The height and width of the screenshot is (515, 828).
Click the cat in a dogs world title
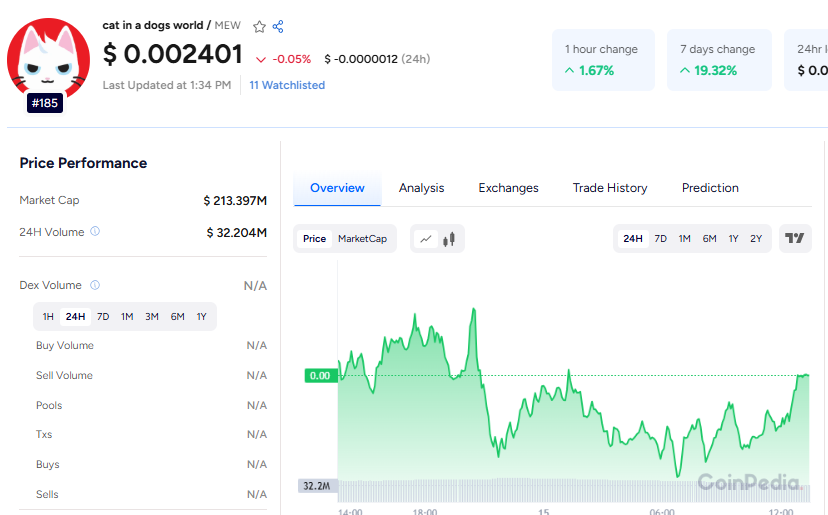tap(153, 25)
